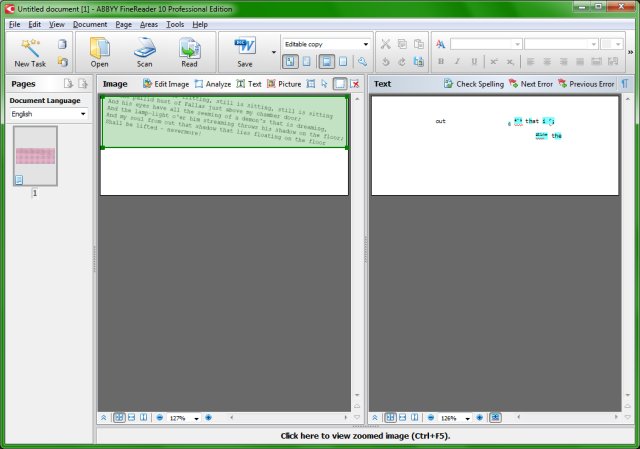Zoom in on Text pane
The height and width of the screenshot is (449, 640).
click(480, 418)
